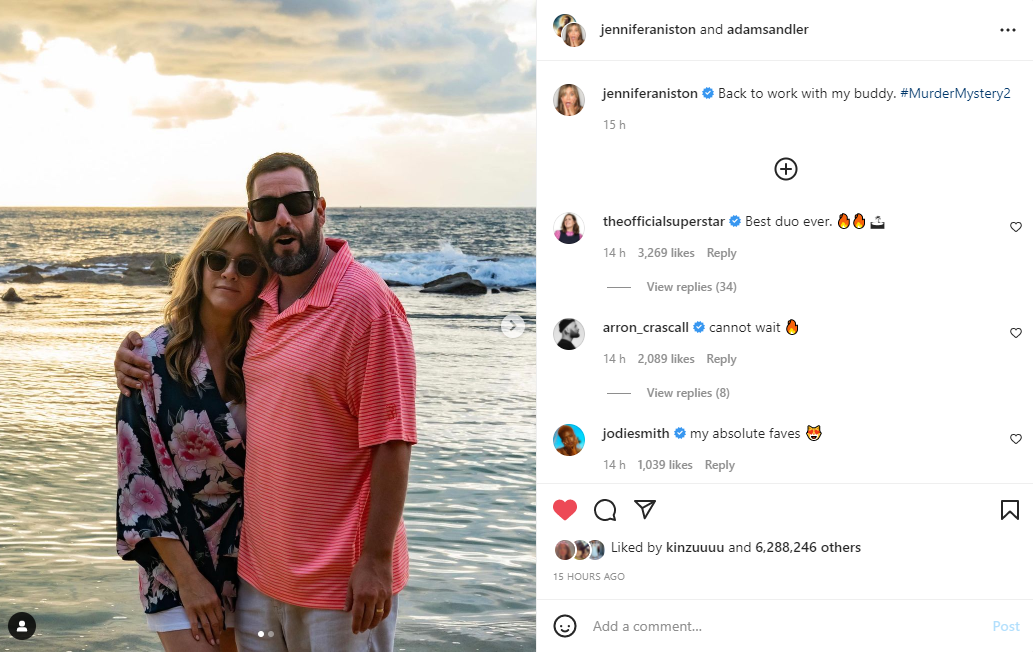
Task: Save post with bookmark icon
Action: pyautogui.click(x=1009, y=510)
